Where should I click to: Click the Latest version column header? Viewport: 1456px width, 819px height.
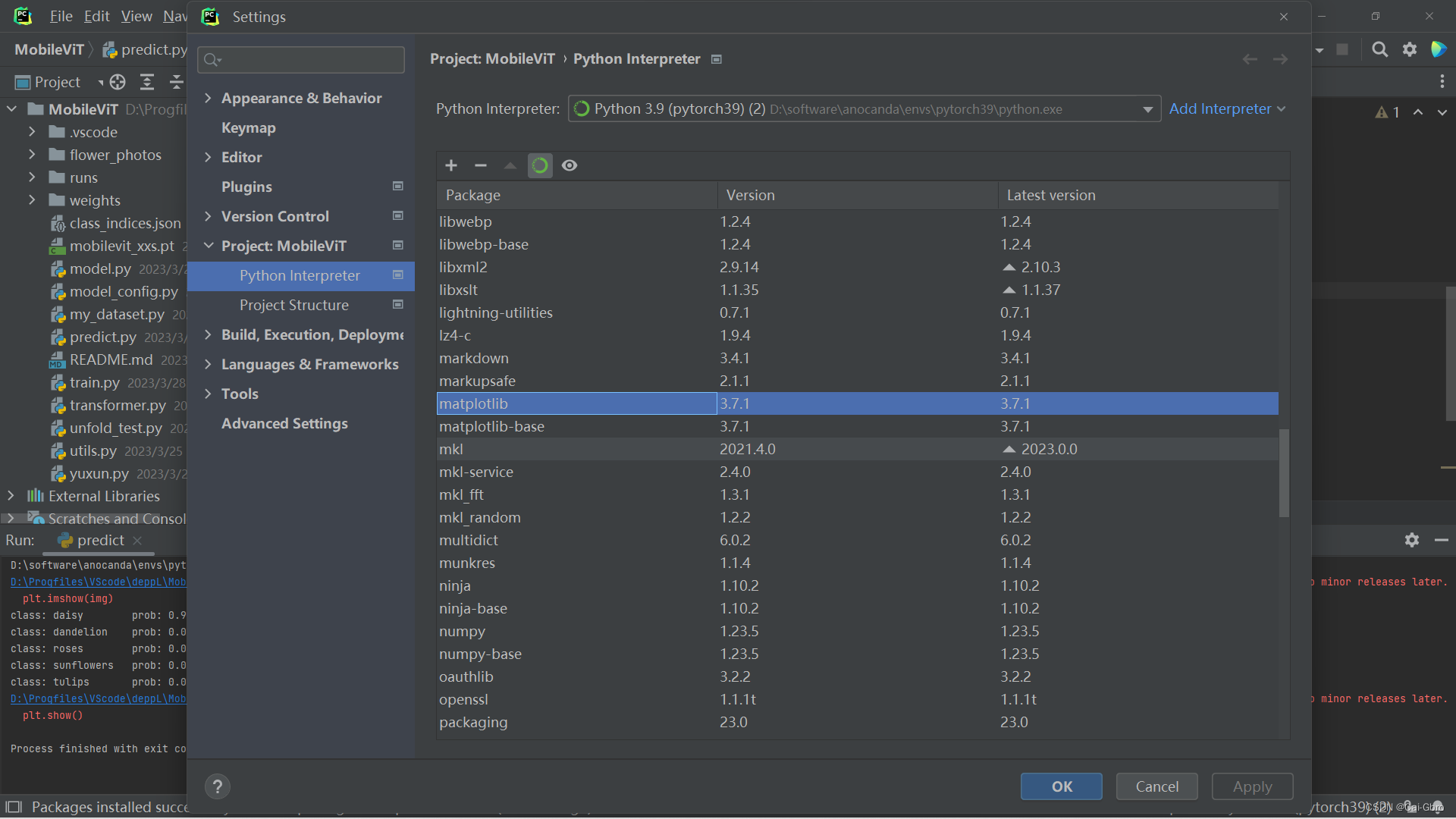(x=1137, y=195)
